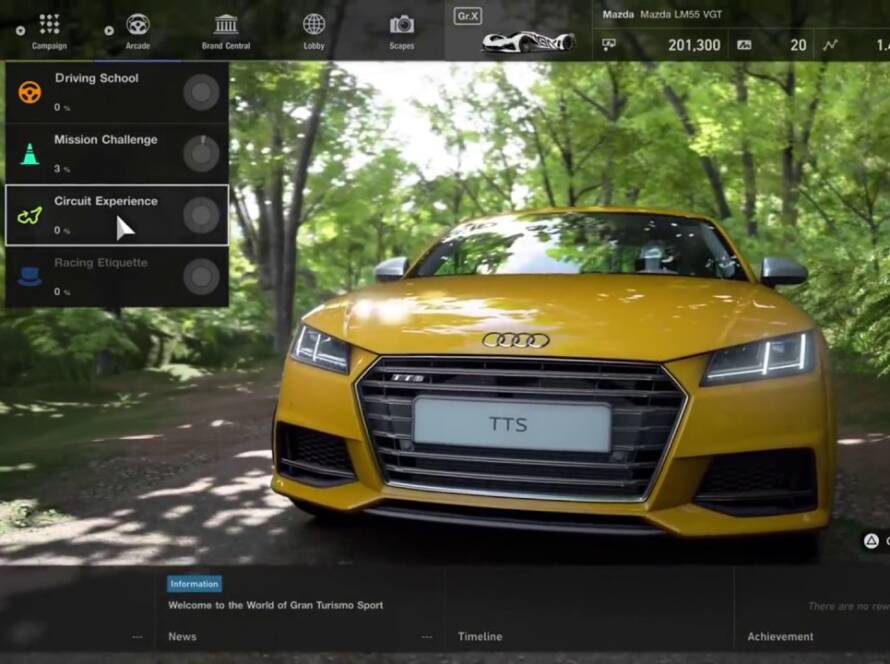The height and width of the screenshot is (664, 890).
Task: Select the Arcade steering wheel icon
Action: pyautogui.click(x=138, y=25)
